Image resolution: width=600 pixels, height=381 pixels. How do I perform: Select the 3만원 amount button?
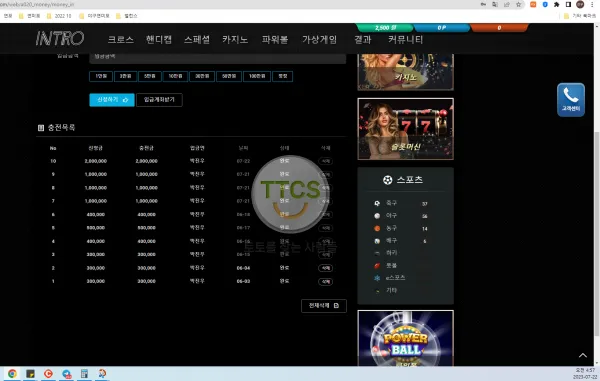[126, 76]
